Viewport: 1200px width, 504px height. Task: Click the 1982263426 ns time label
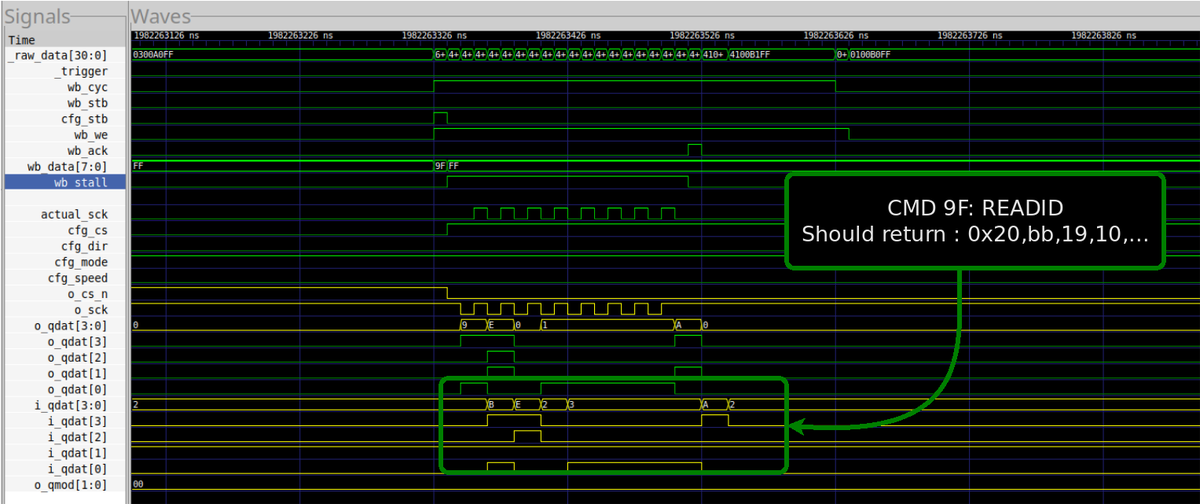(569, 35)
